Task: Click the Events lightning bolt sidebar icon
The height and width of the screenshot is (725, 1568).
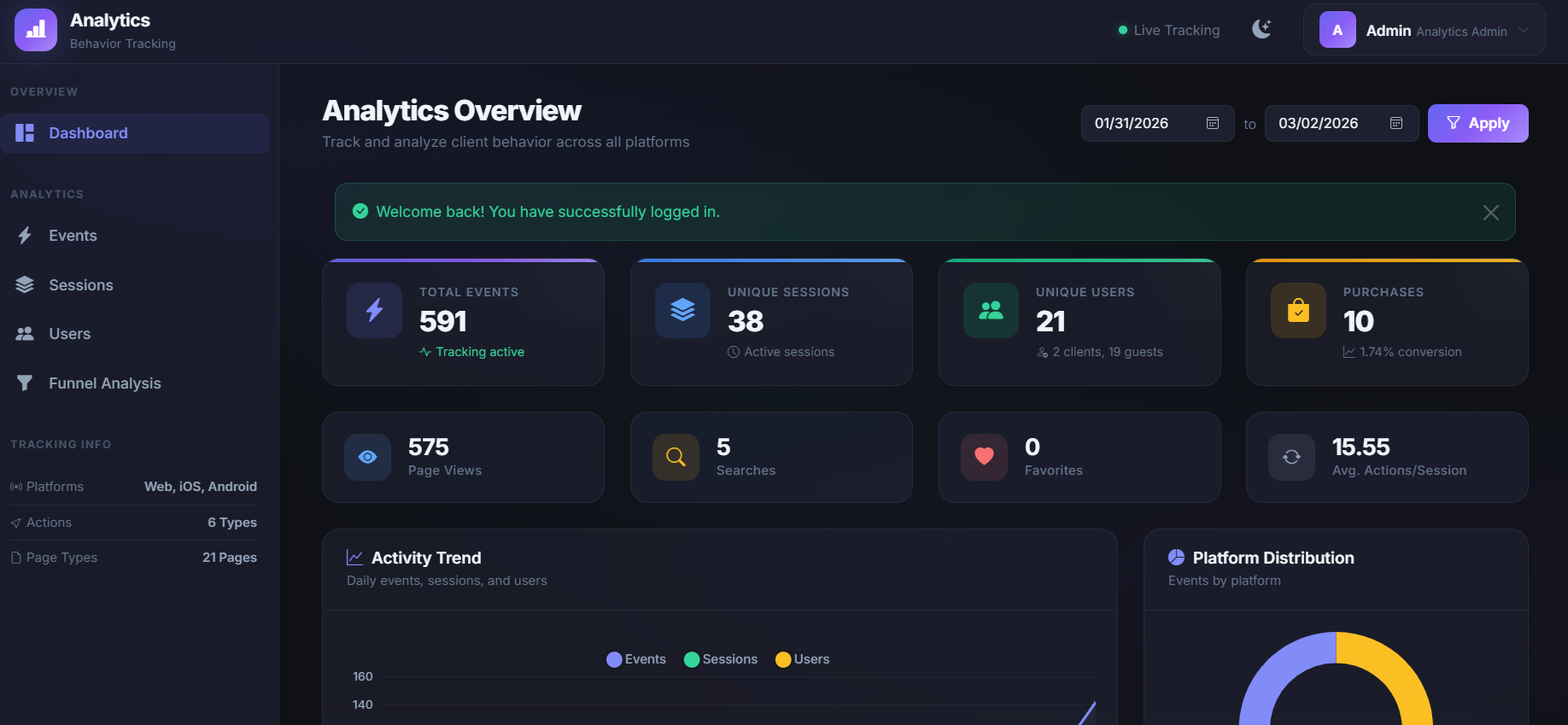Action: [25, 236]
